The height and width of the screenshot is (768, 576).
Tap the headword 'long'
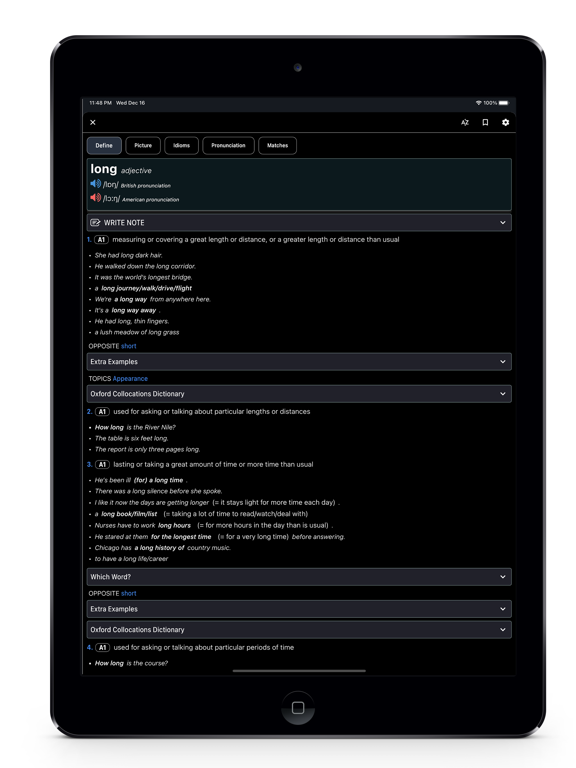[103, 169]
